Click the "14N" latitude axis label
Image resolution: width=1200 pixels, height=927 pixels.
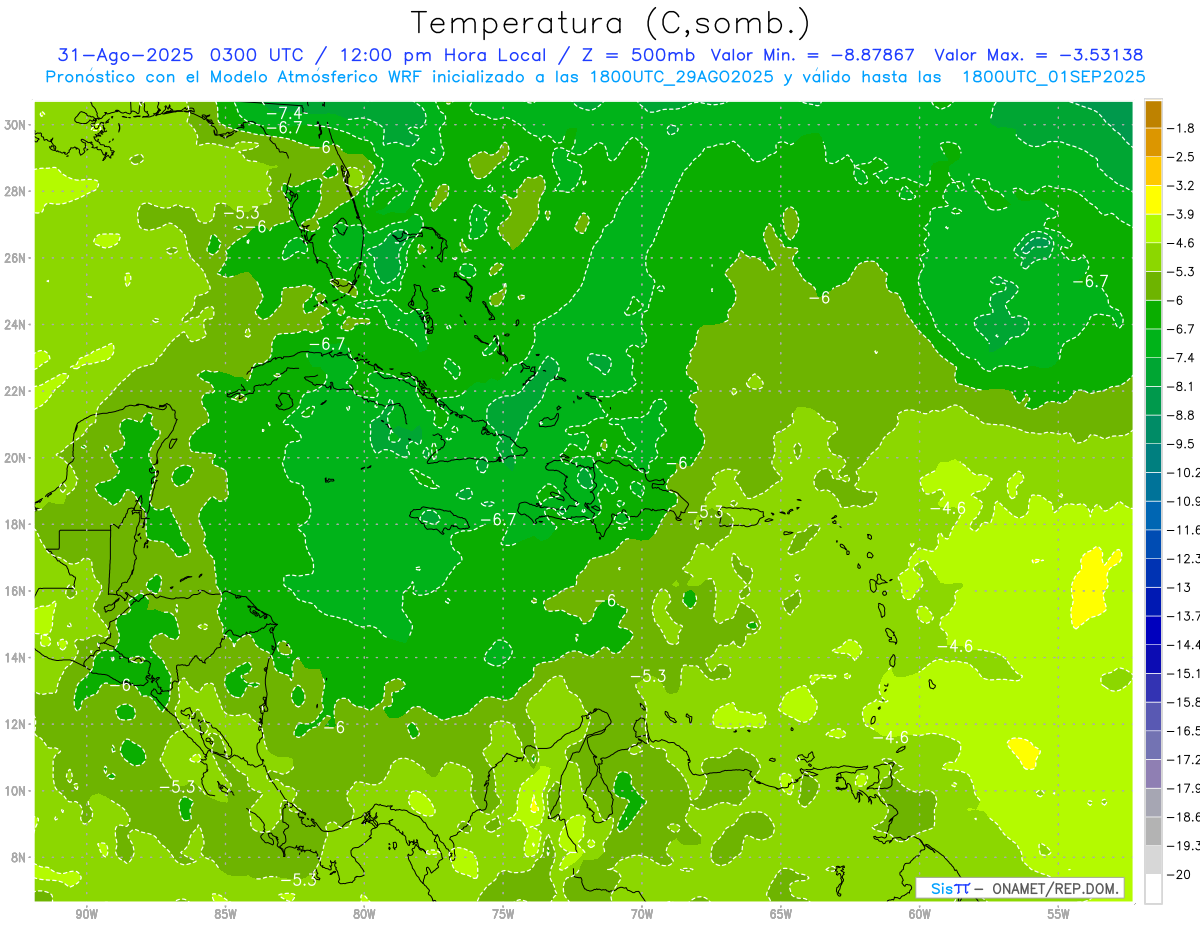tap(15, 657)
